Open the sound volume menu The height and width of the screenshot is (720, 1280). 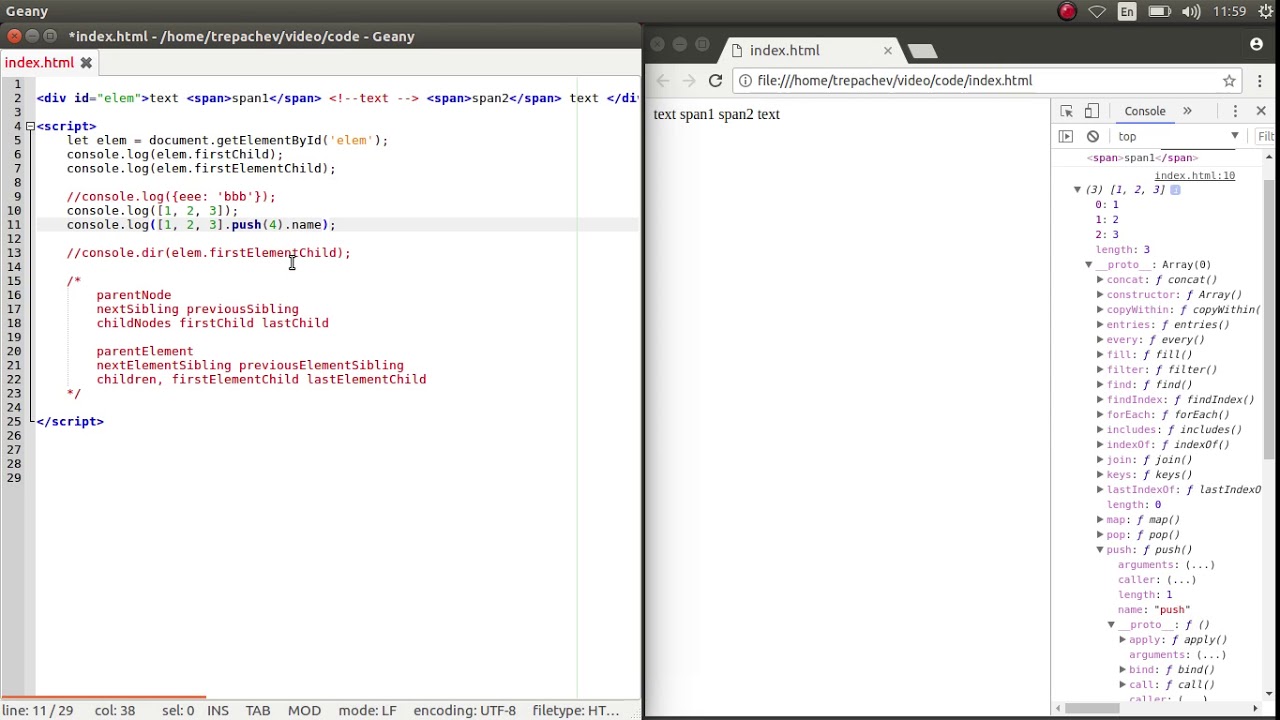pos(1191,12)
